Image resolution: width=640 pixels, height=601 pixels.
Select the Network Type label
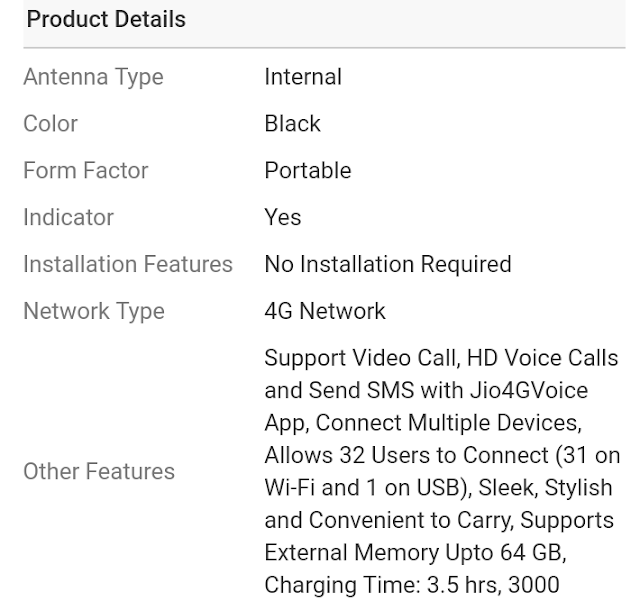tap(94, 311)
